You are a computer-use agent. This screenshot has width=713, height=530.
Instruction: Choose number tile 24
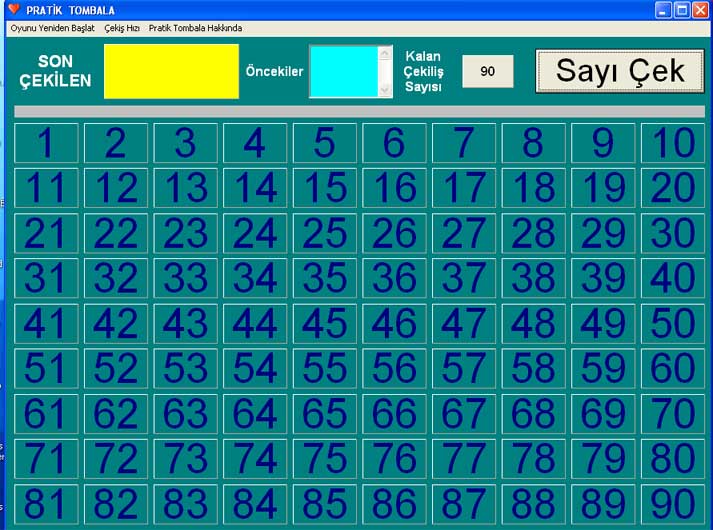coord(255,233)
